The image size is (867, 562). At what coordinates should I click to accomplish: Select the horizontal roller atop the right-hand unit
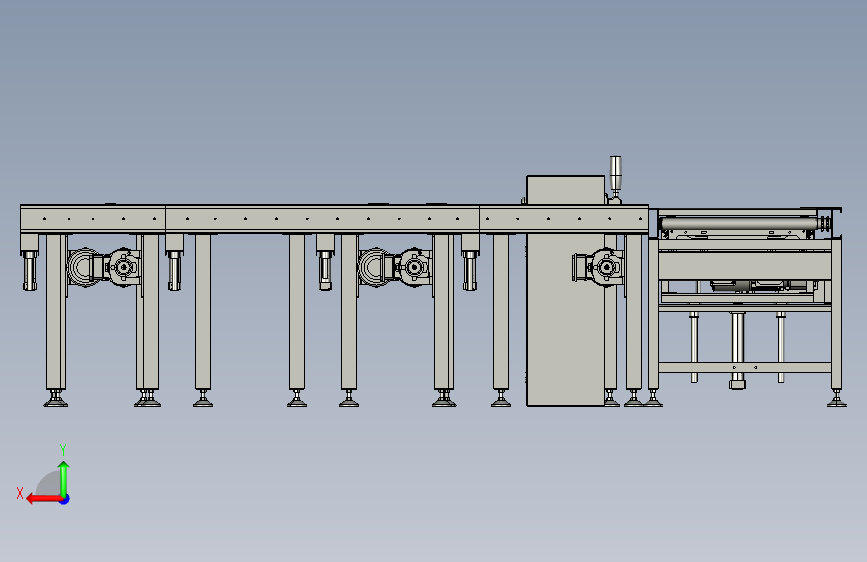click(x=741, y=223)
